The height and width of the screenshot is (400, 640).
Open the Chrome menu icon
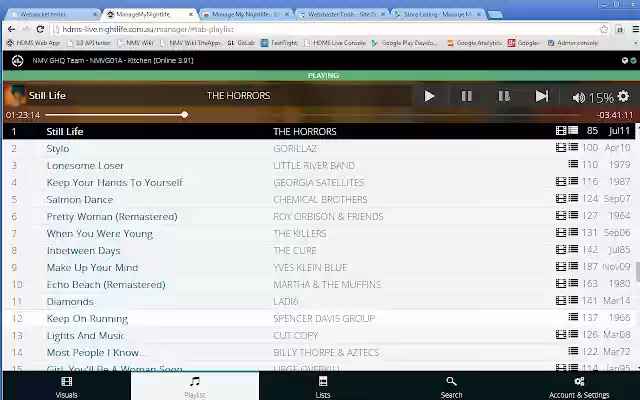(636, 29)
